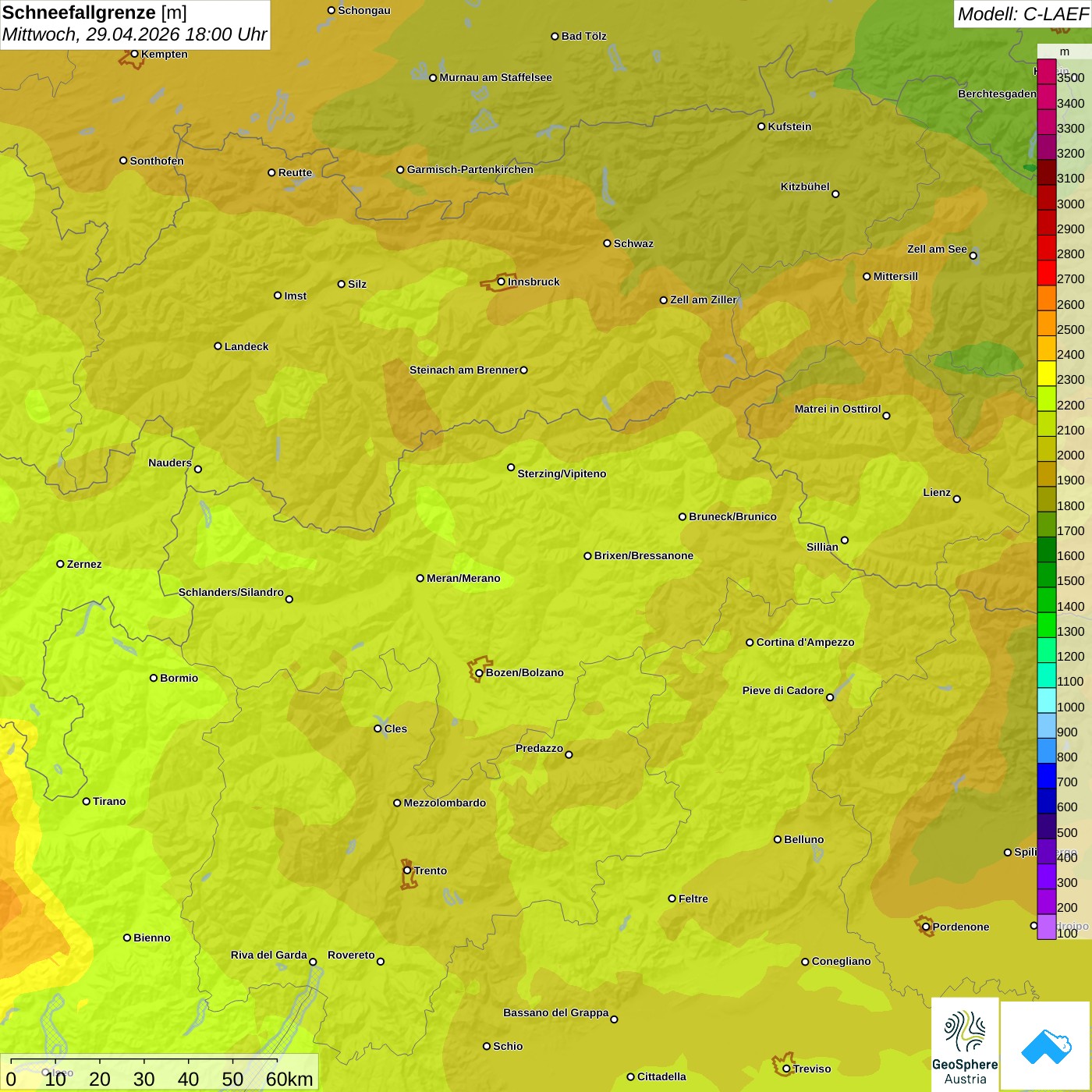Click the Pordenone city marker

(x=926, y=927)
